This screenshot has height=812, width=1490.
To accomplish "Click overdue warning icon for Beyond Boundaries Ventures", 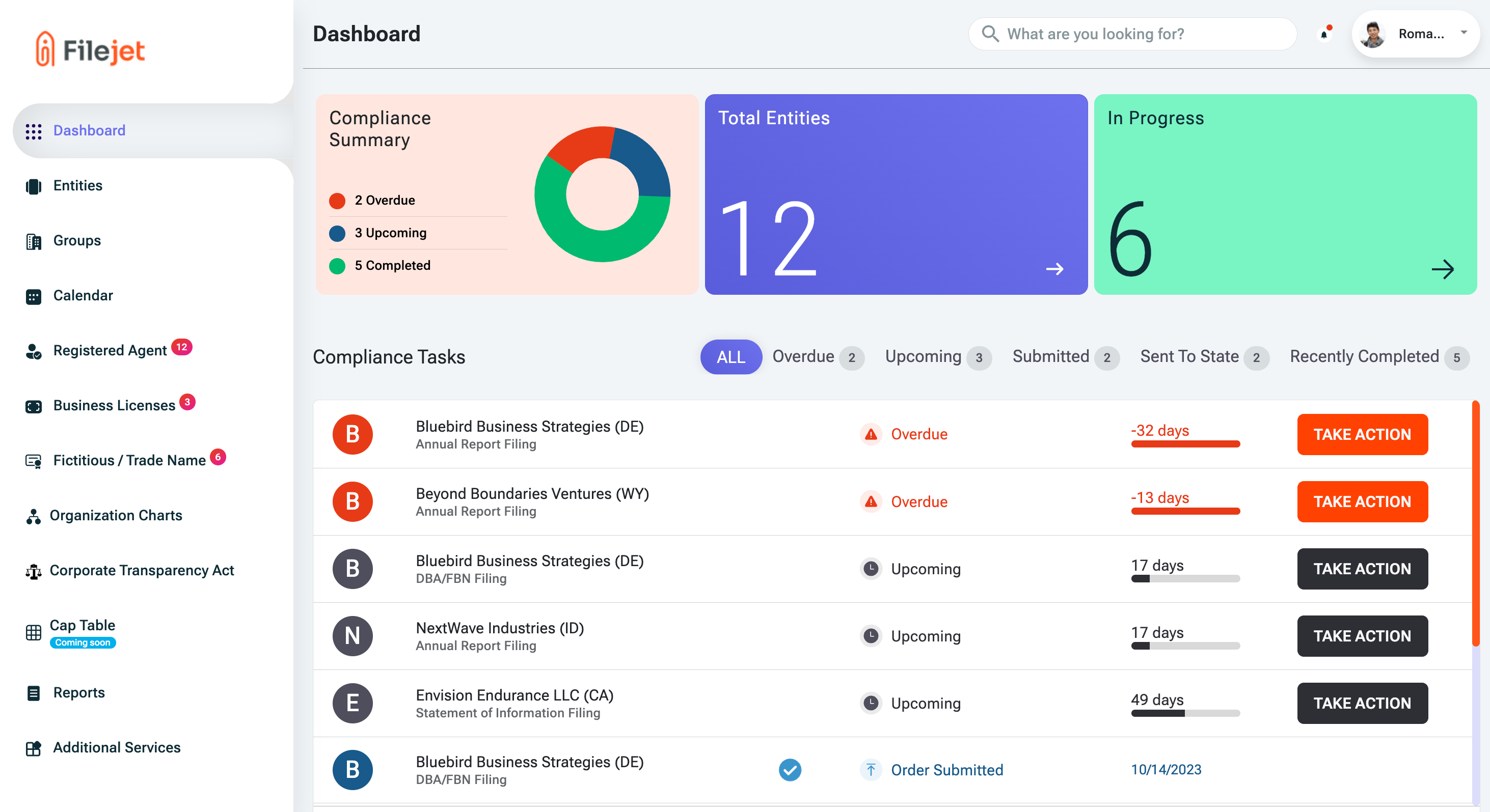I will pyautogui.click(x=871, y=501).
